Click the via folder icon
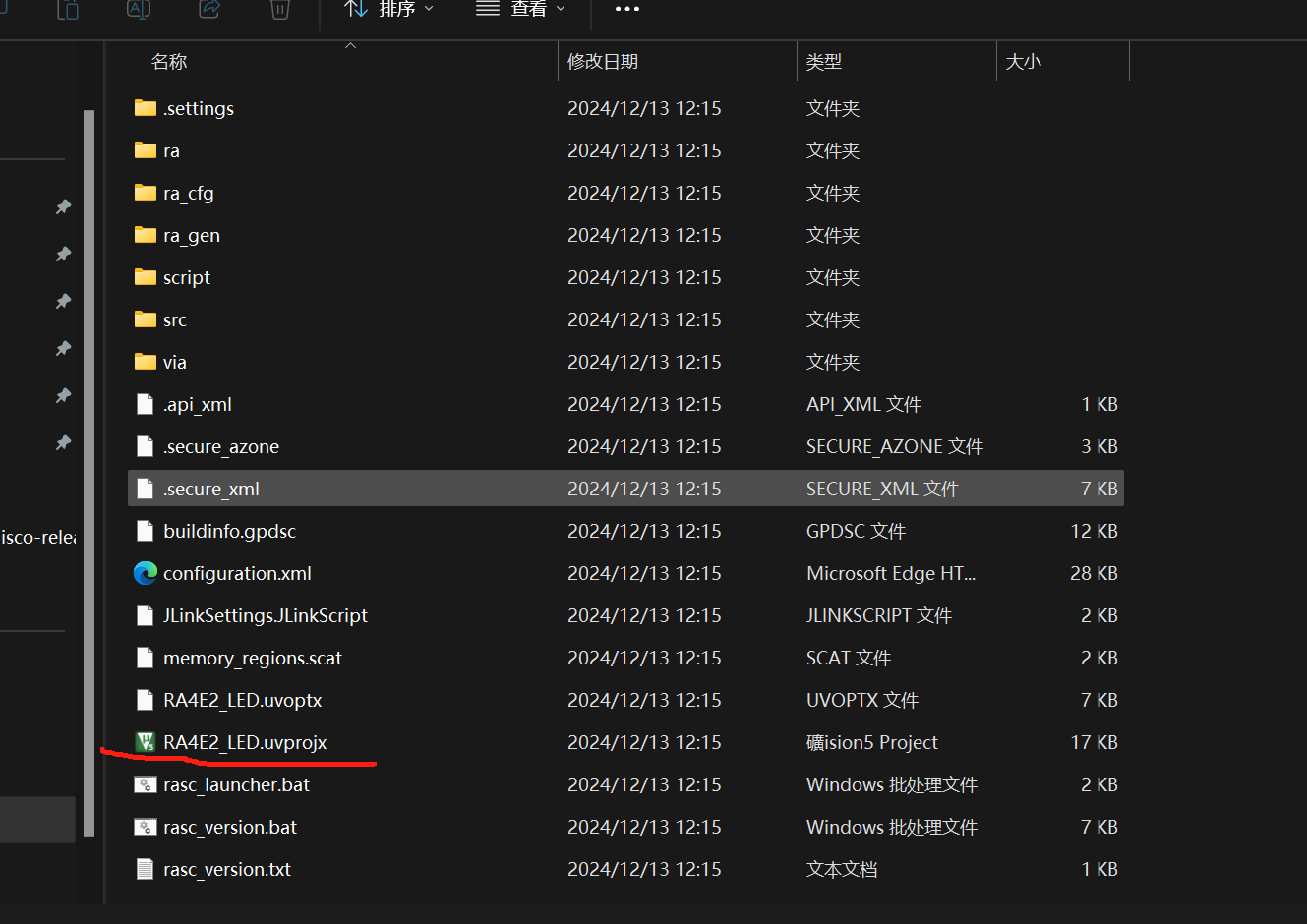 (x=146, y=361)
